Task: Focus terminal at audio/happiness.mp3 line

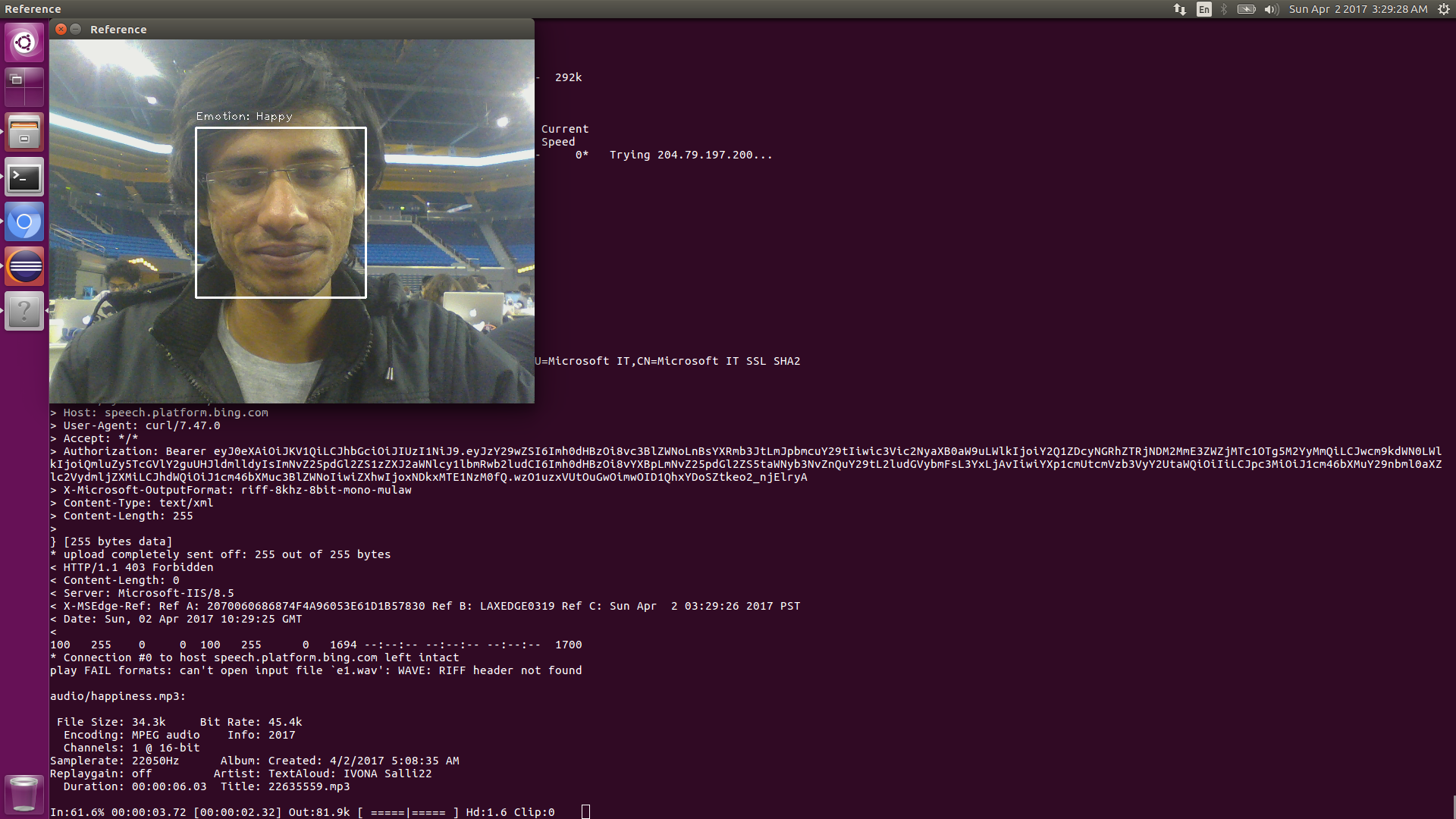Action: 118,696
